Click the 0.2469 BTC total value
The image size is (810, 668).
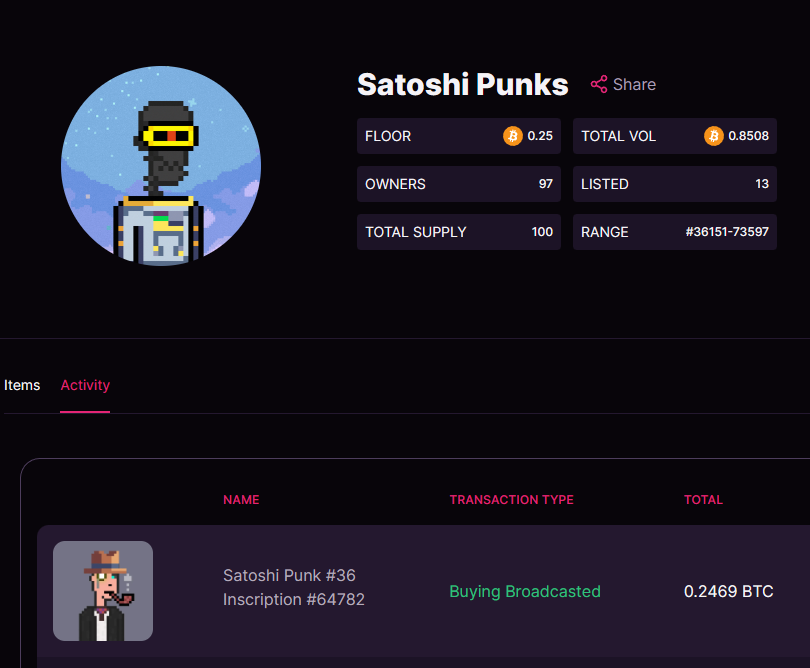(728, 592)
